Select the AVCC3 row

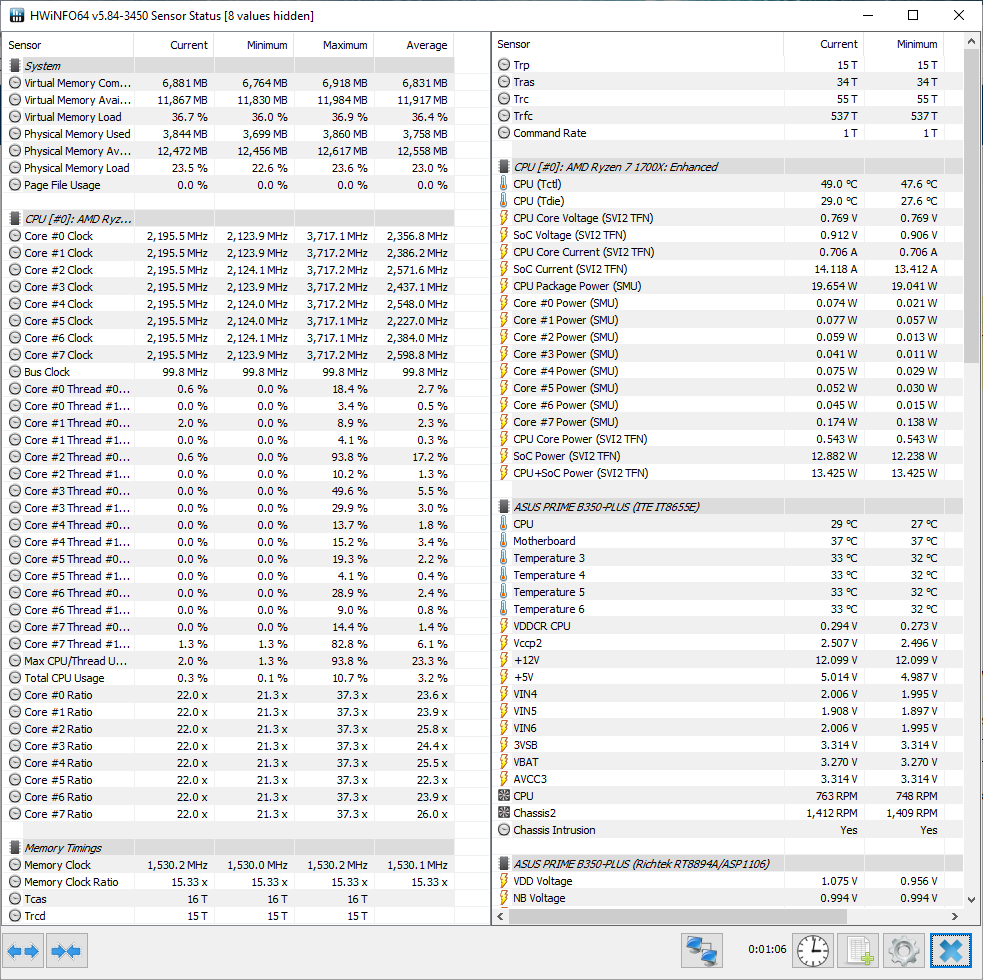(728, 779)
